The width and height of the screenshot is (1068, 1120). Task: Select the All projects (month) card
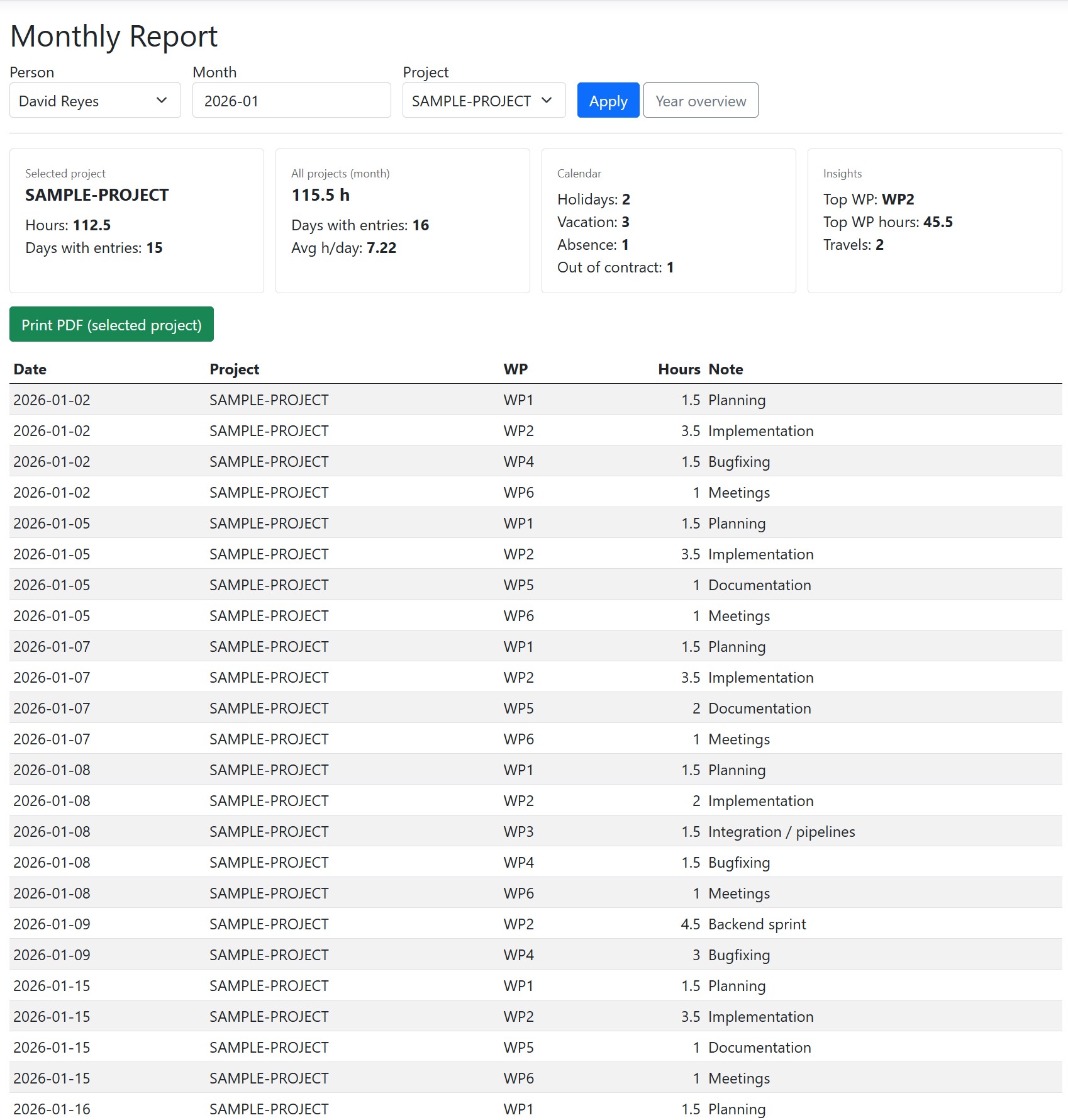(x=403, y=221)
